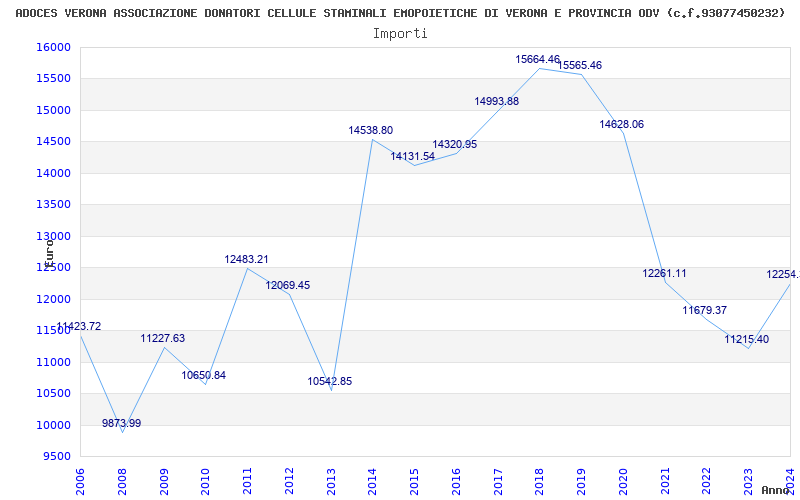The height and width of the screenshot is (500, 800).
Task: Click the x-axis year 2014
Action: [372, 482]
